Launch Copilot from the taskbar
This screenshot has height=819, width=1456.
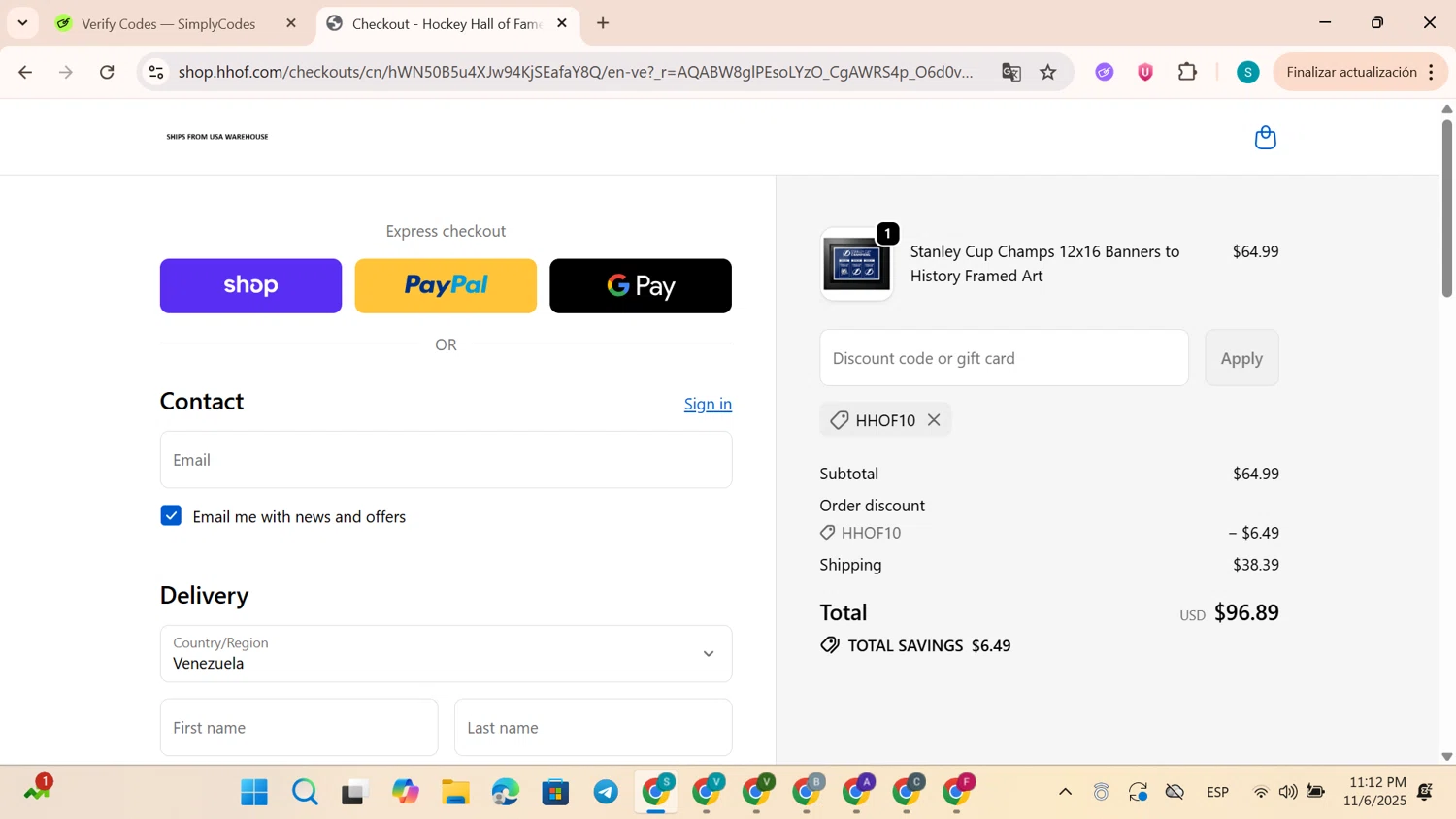click(405, 793)
